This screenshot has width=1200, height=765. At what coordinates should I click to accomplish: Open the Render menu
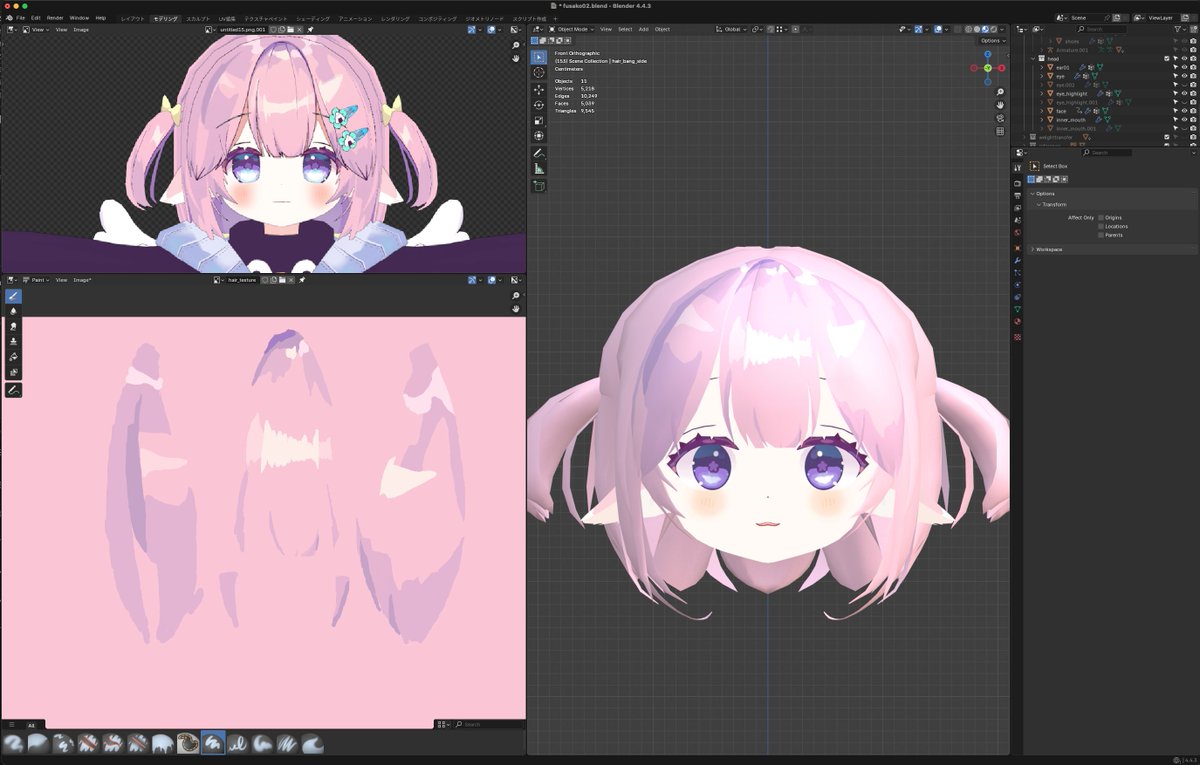point(55,18)
